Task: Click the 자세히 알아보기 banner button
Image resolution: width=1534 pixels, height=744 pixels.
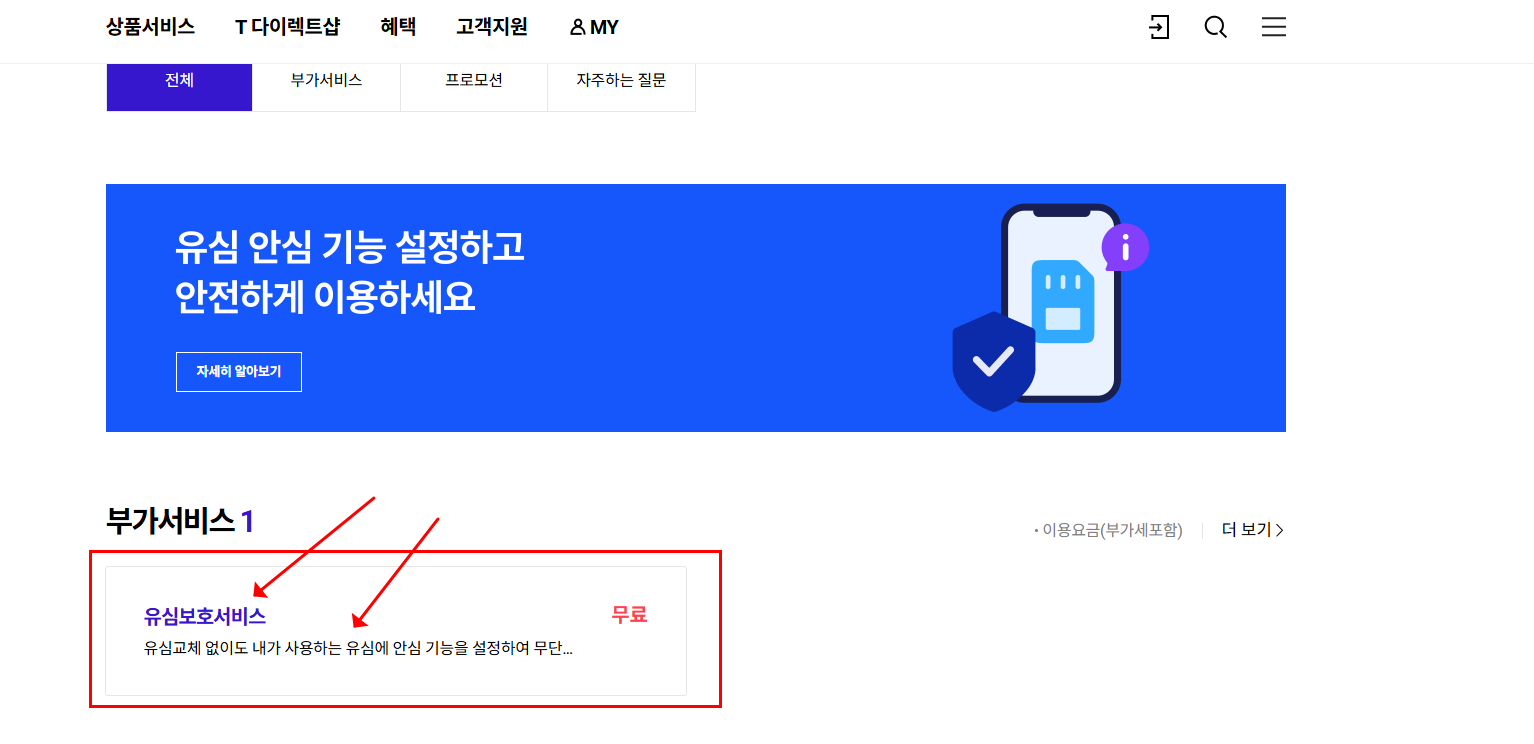Action: point(239,371)
